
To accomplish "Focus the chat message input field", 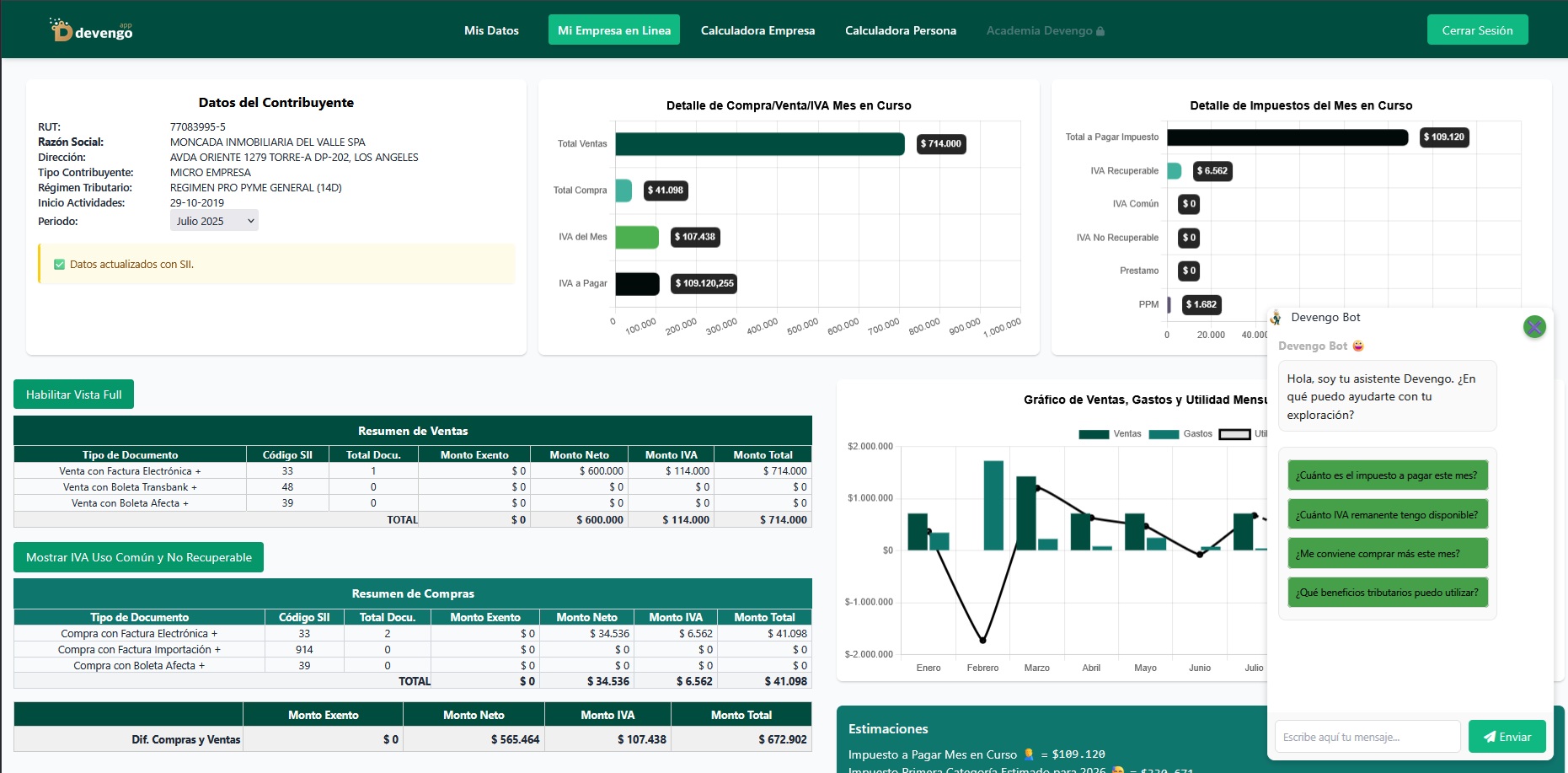I will point(1367,737).
